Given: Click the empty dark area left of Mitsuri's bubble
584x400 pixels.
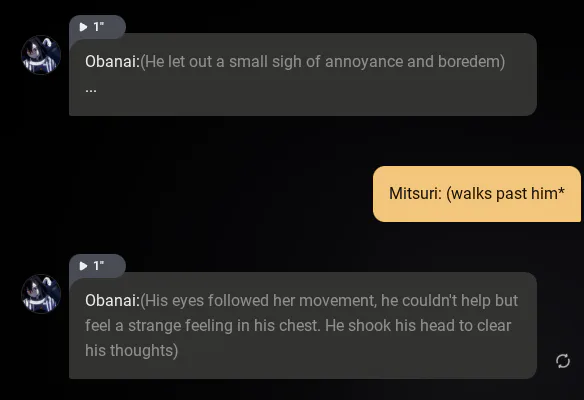Looking at the screenshot, I should click(186, 194).
